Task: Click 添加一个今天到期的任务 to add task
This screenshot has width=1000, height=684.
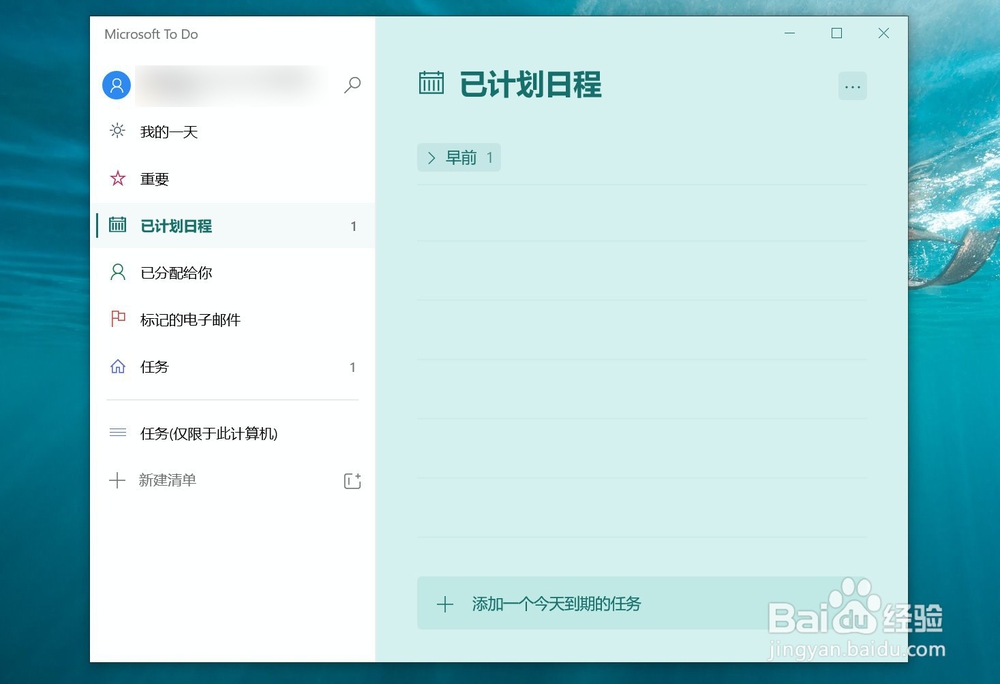Action: click(556, 604)
